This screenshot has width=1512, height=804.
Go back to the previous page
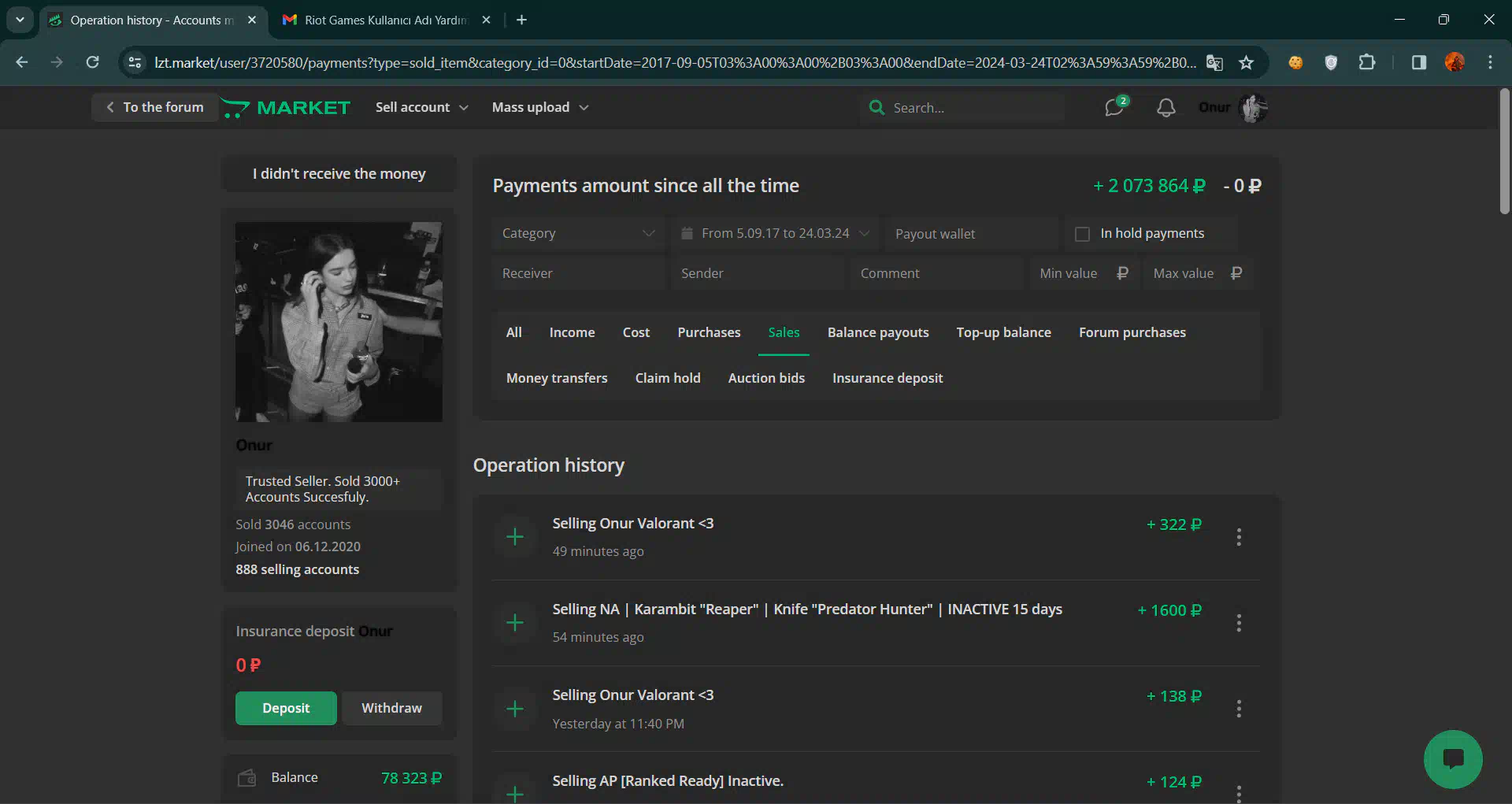coord(22,62)
